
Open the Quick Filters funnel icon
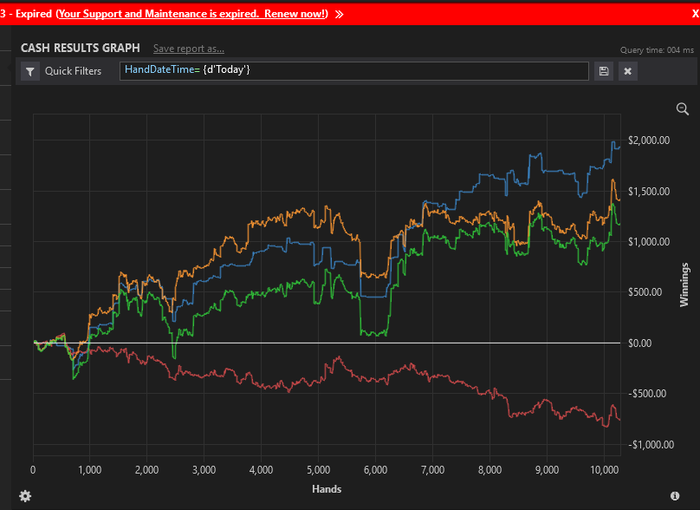click(30, 71)
